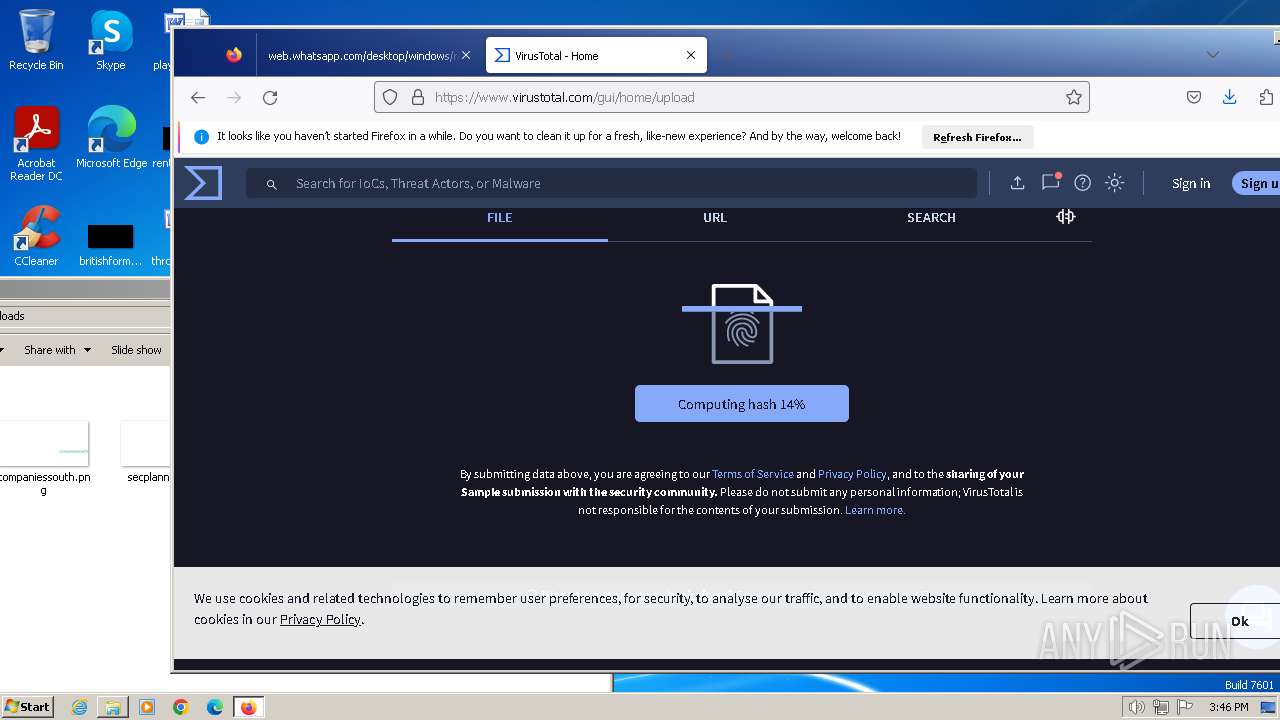Open Internet Explorer from the taskbar
This screenshot has width=1280, height=720.
tap(79, 707)
